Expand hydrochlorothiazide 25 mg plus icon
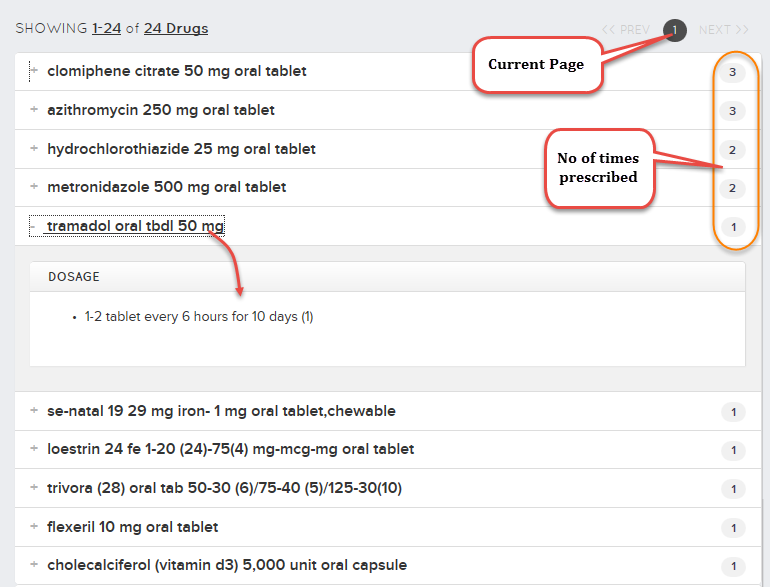The image size is (770, 587). [34, 148]
